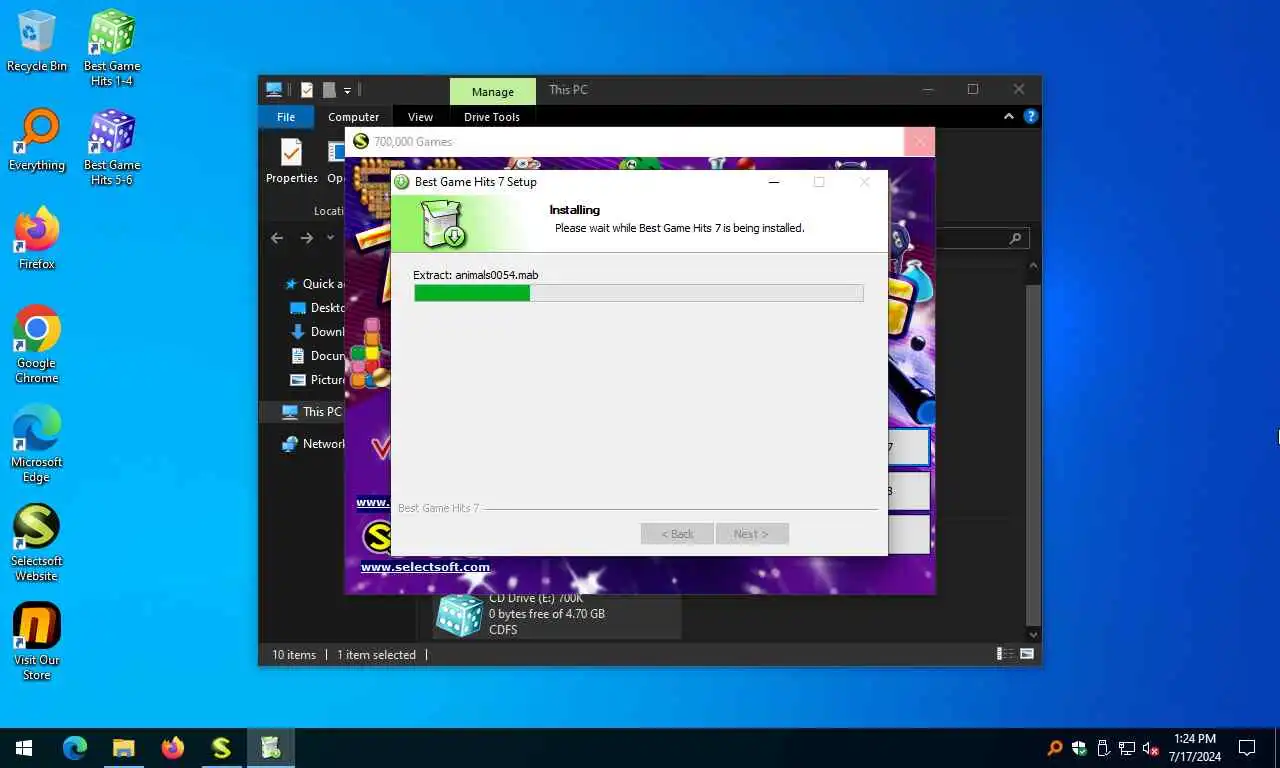Click the Everything tray icon
This screenshot has height=768, width=1280.
coord(1055,748)
